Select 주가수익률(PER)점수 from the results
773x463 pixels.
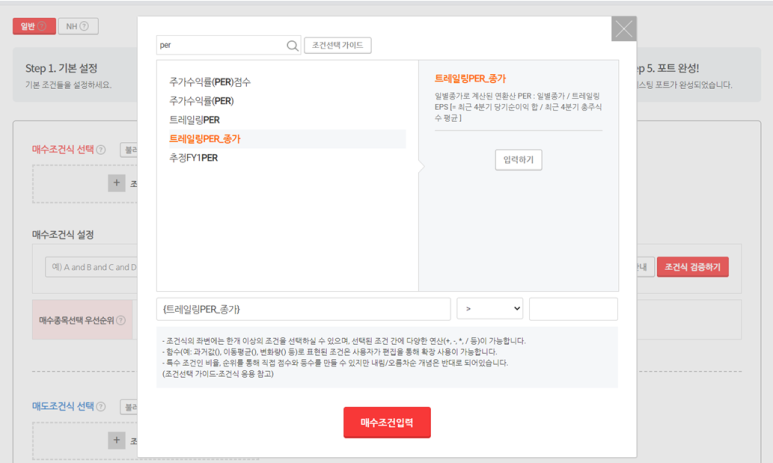pos(210,82)
